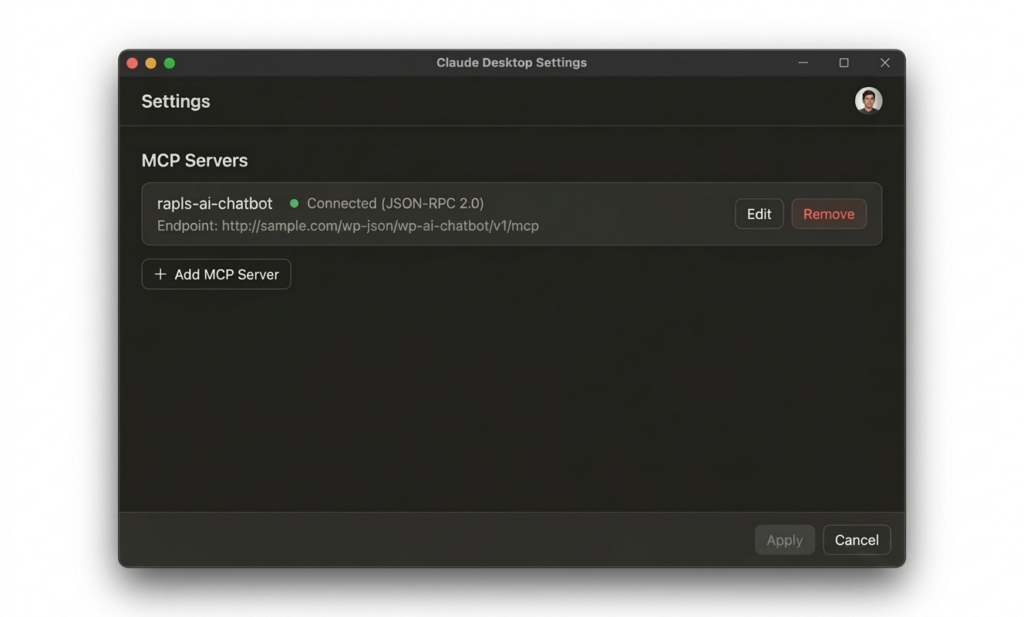Click the green connection status dot

coord(294,203)
